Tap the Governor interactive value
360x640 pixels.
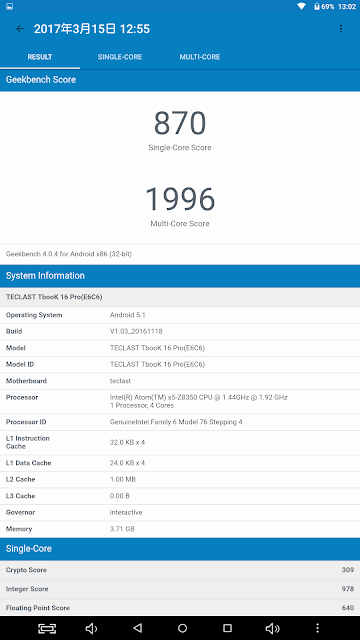(x=126, y=512)
